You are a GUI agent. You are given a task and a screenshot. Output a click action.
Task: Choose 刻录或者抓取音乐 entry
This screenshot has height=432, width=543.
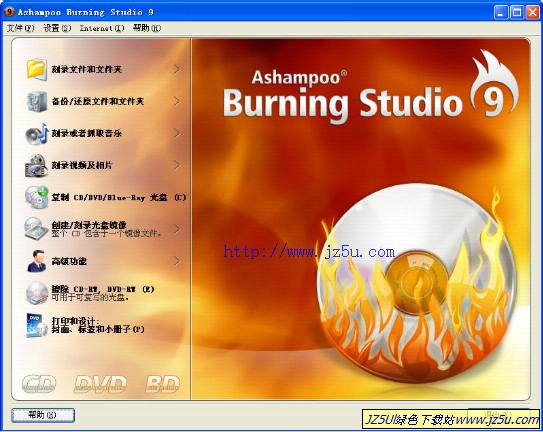pos(87,133)
